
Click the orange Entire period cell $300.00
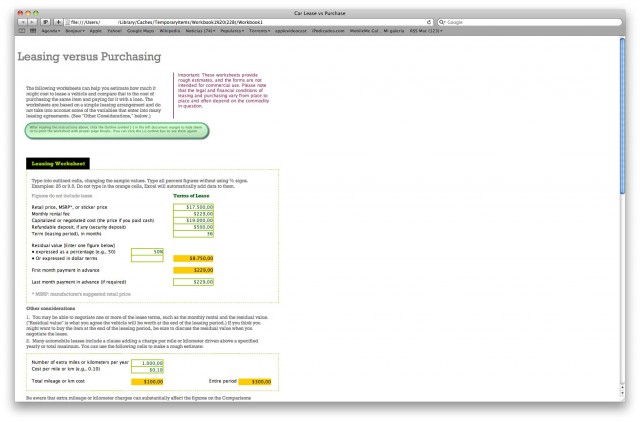255,382
